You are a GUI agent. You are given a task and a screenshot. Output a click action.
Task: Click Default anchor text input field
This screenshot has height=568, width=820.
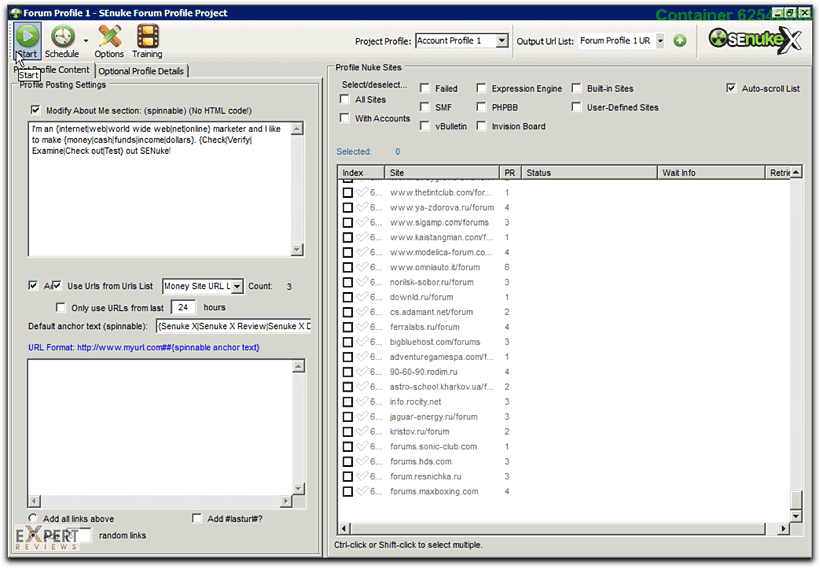[234, 326]
